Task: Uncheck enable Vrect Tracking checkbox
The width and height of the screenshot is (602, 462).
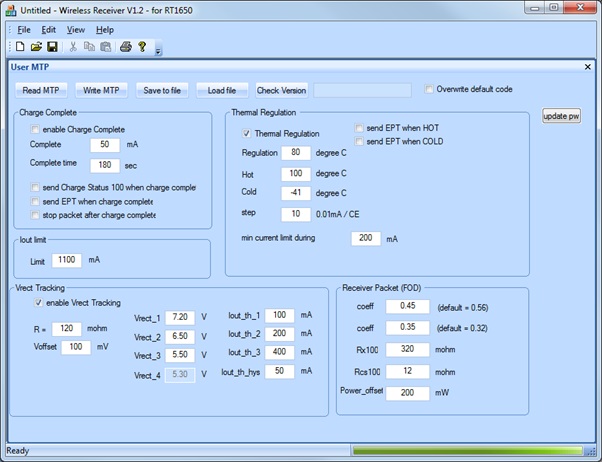Action: click(38, 303)
